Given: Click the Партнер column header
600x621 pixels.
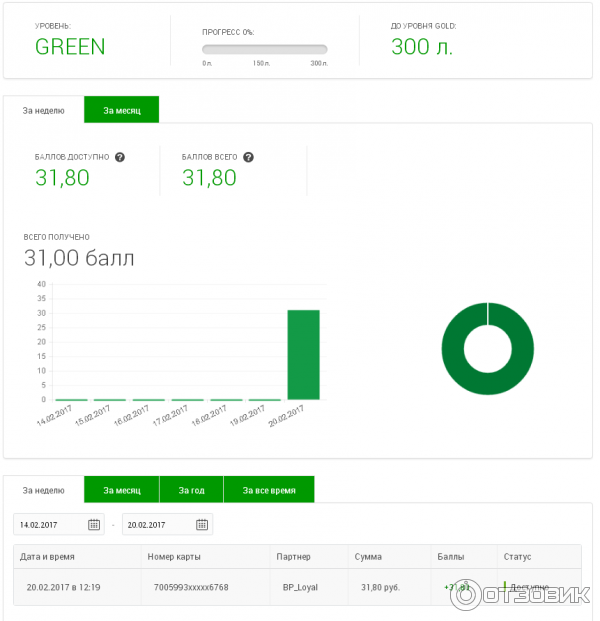Looking at the screenshot, I should pos(292,556).
